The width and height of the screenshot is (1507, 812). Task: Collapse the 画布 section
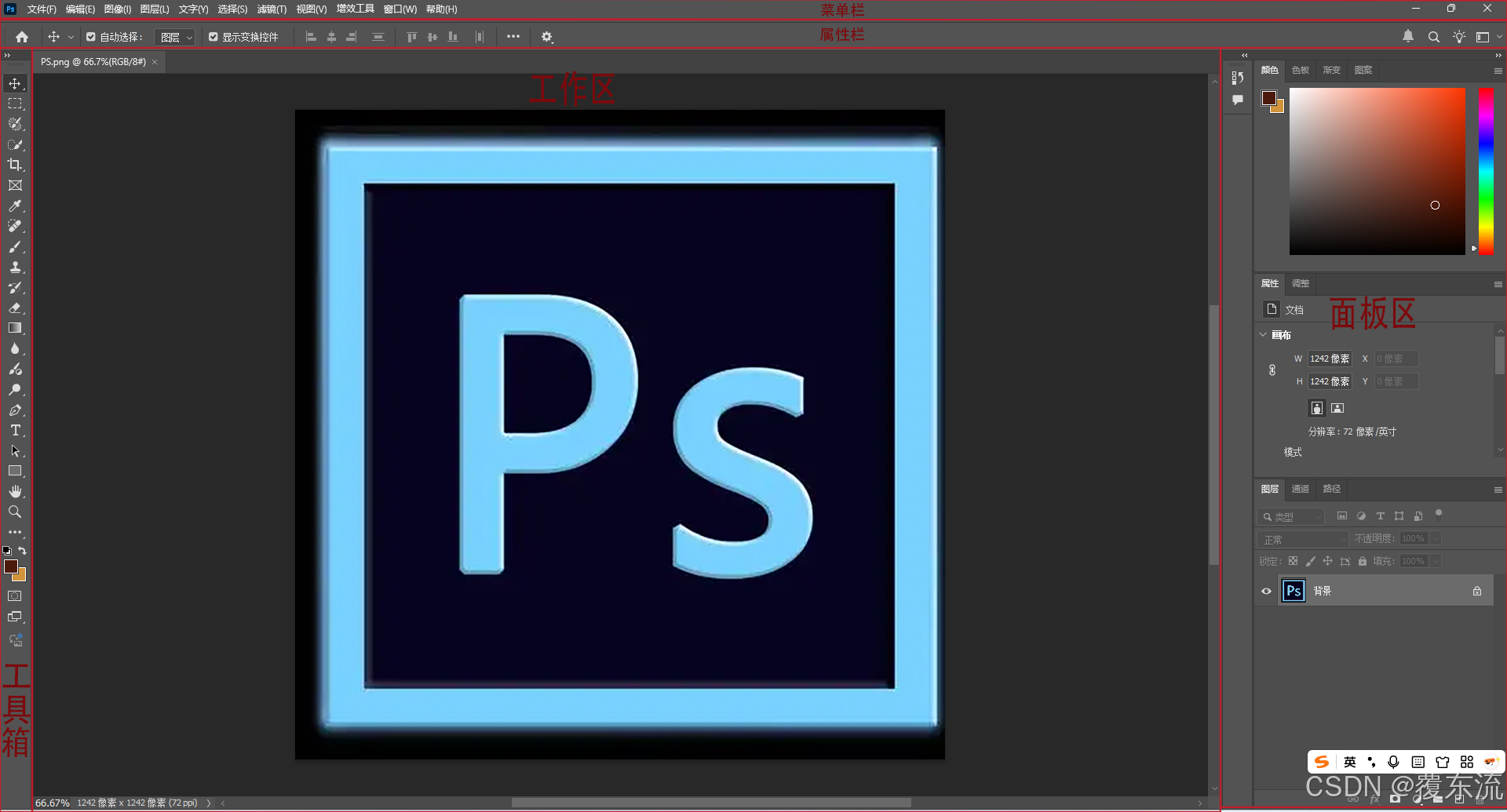1263,335
